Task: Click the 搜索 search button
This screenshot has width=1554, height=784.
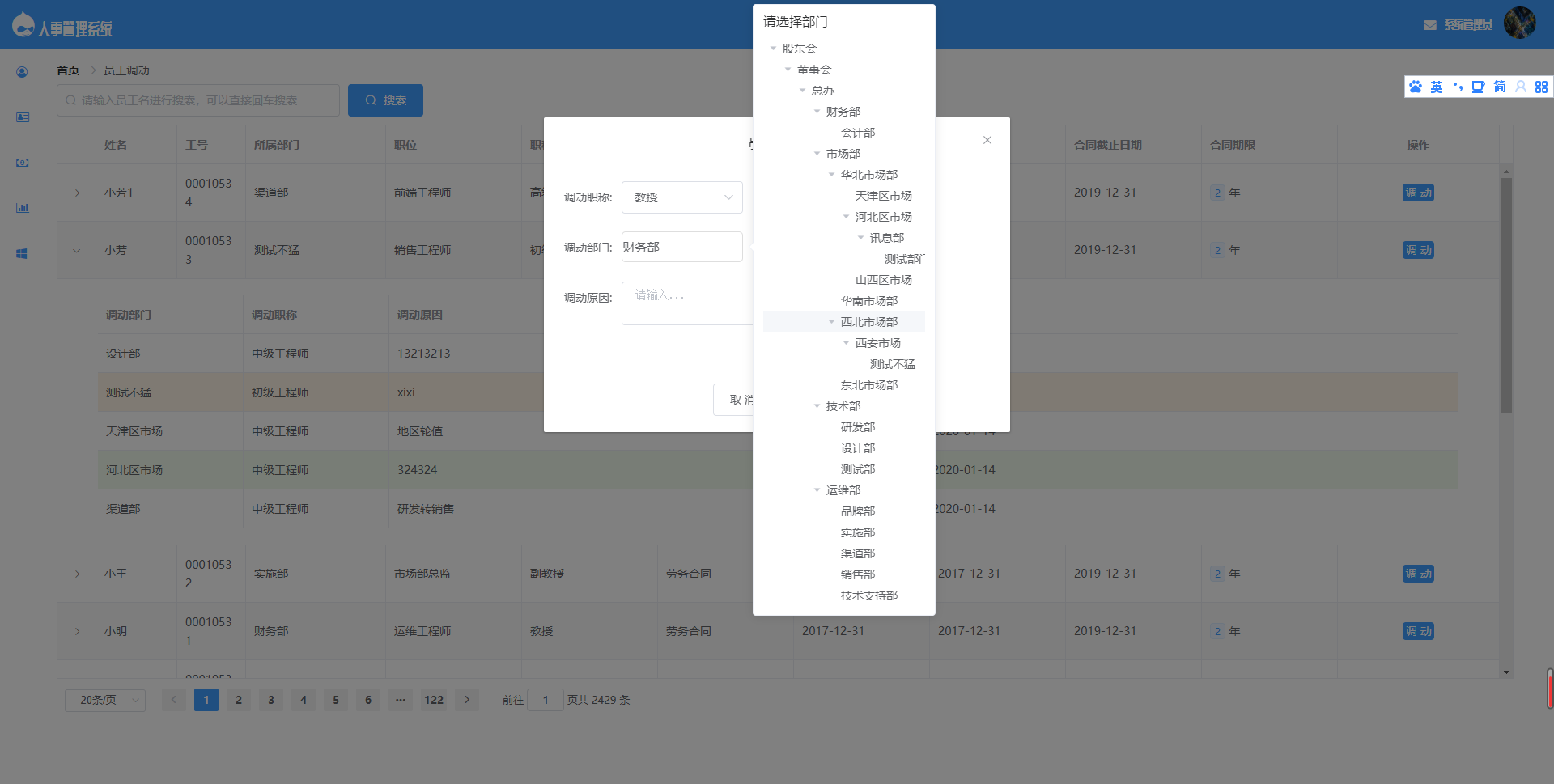Action: [385, 100]
